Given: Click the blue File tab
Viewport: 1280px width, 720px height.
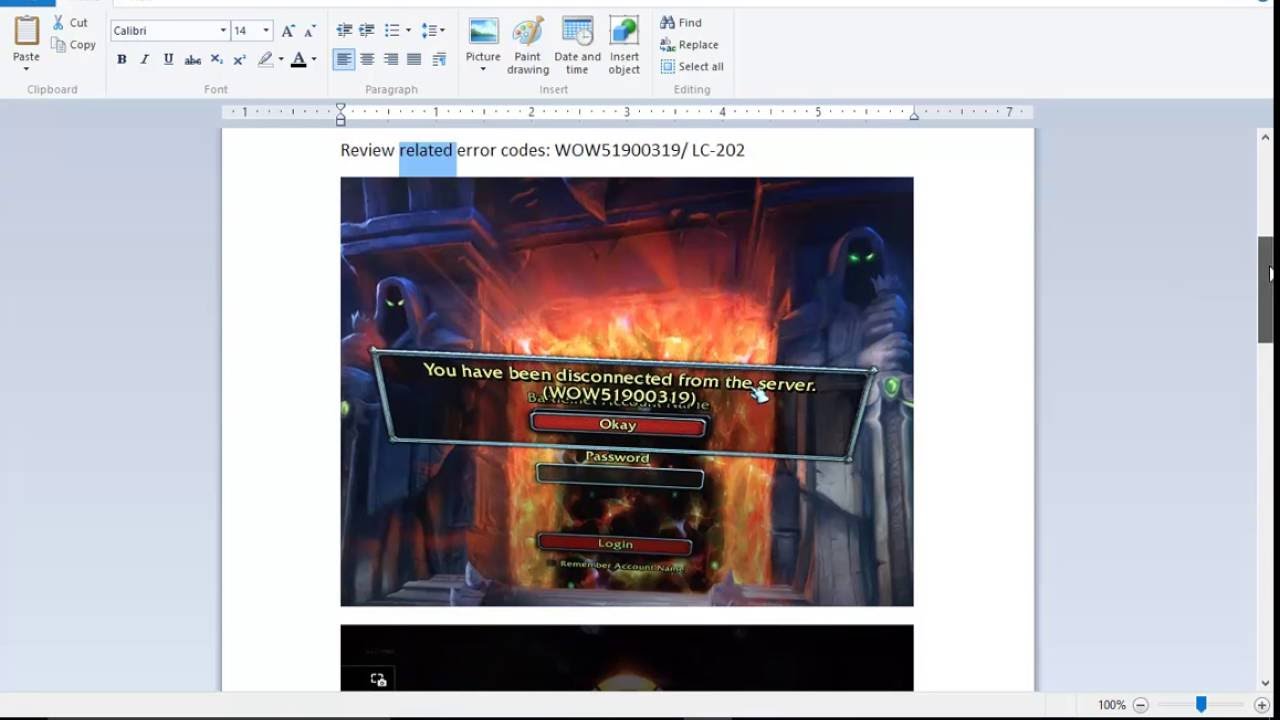Looking at the screenshot, I should pyautogui.click(x=27, y=3).
